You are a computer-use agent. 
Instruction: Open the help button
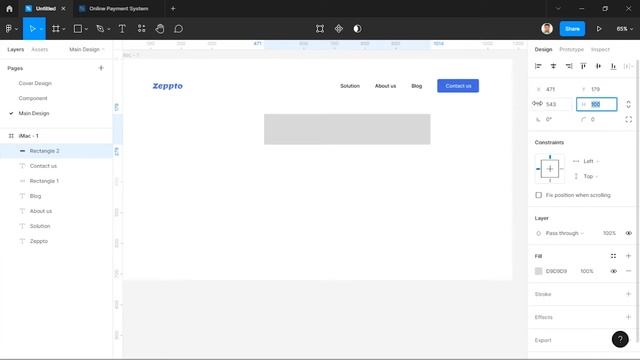coord(620,339)
